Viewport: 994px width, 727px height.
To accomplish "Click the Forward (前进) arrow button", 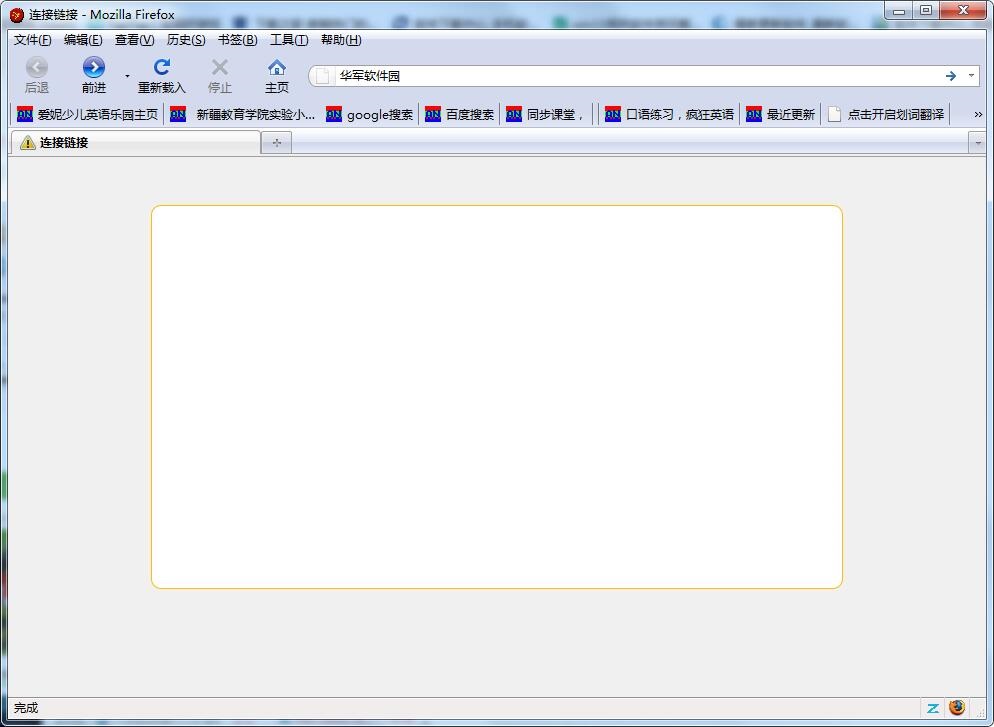I will click(x=93, y=68).
